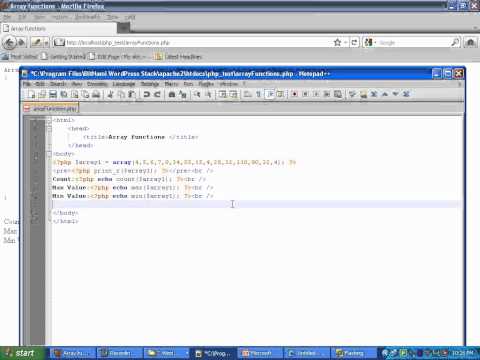Open the Latest Headlines bookmark feed

click(x=178, y=57)
